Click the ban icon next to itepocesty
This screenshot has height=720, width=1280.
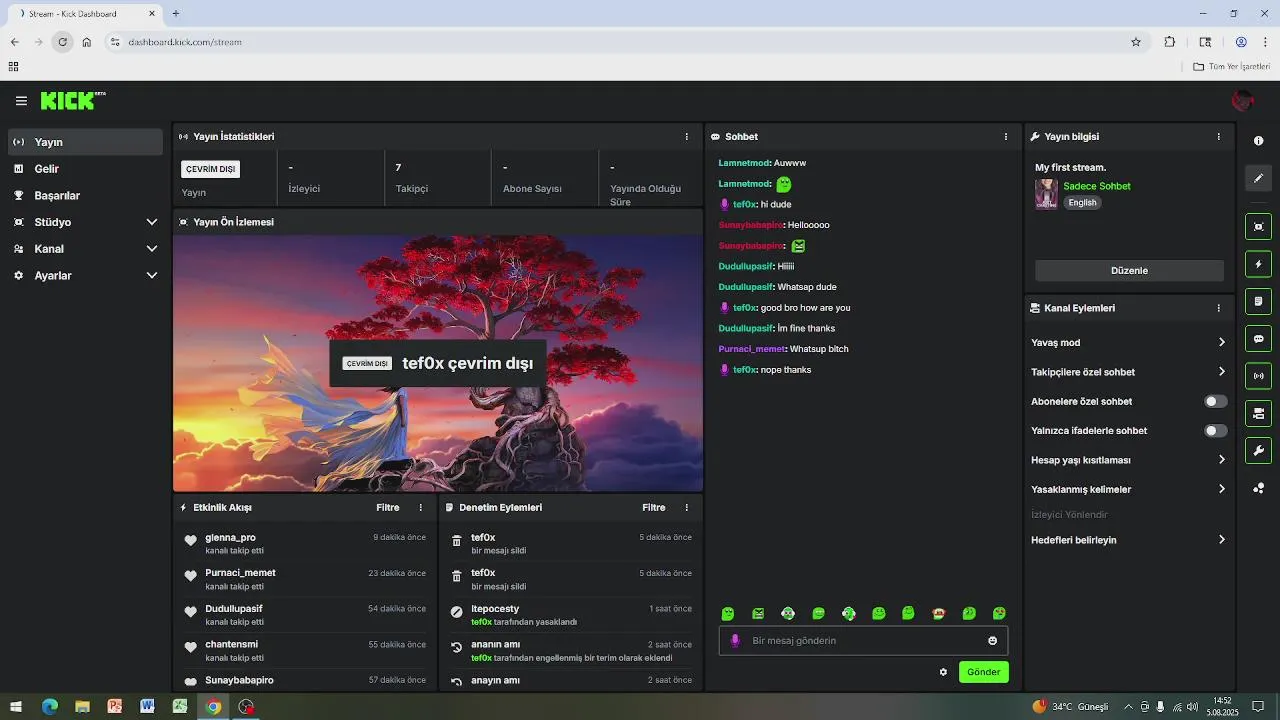tap(457, 612)
